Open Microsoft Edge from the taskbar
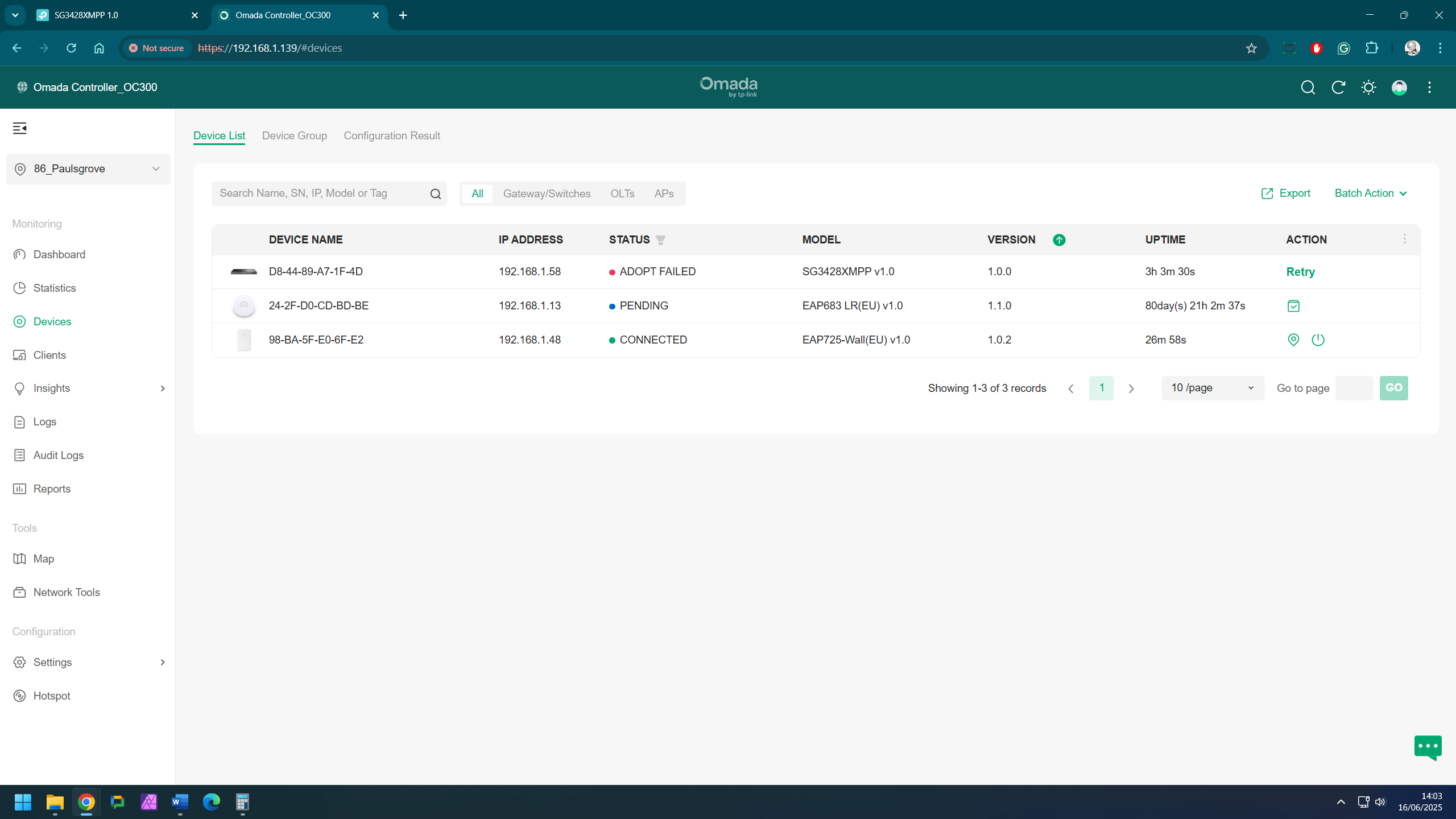The image size is (1456, 819). pyautogui.click(x=211, y=803)
